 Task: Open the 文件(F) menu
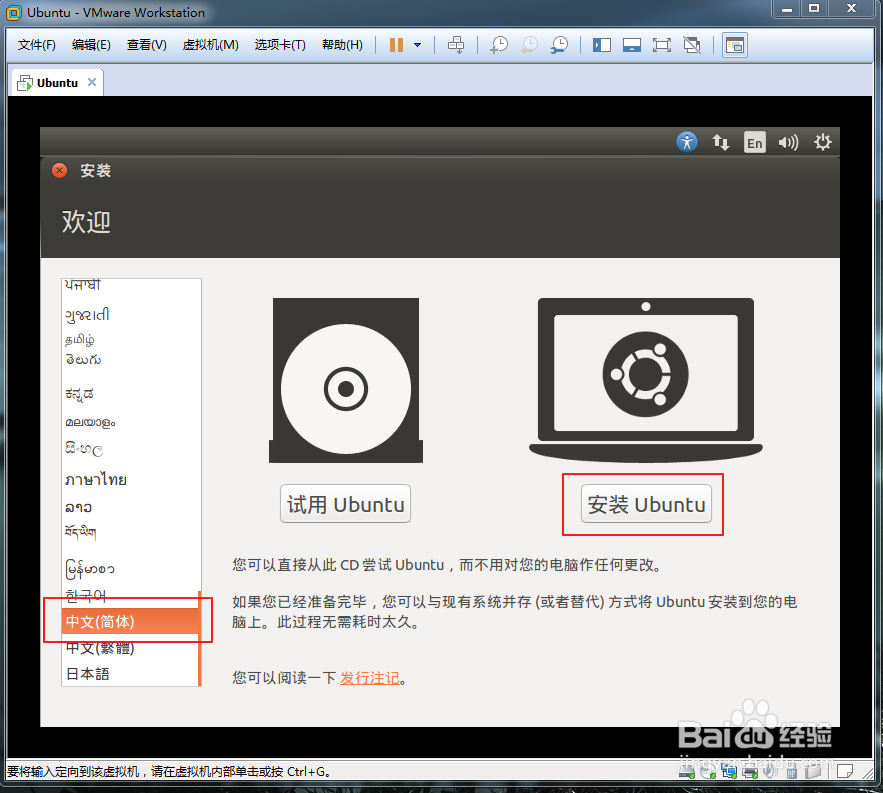point(37,45)
